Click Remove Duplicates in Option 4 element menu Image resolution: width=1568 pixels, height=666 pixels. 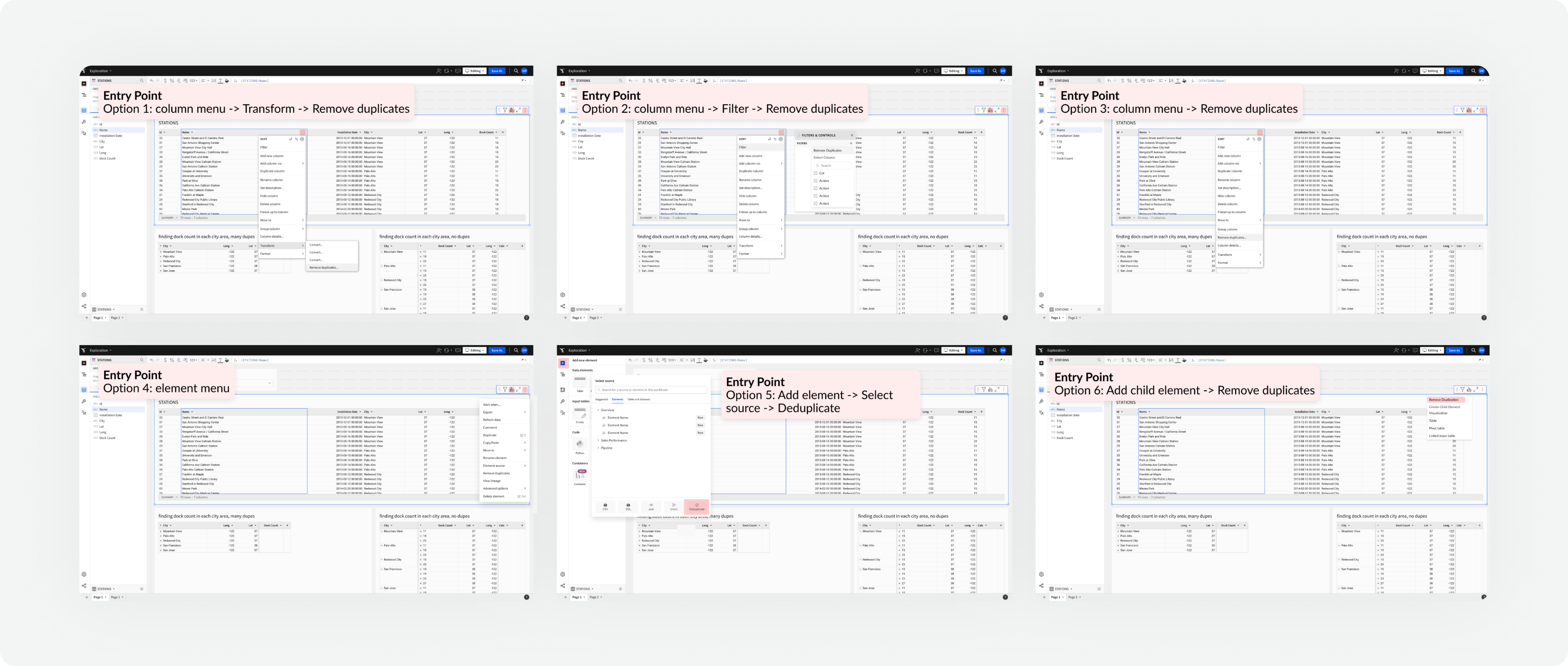(504, 473)
